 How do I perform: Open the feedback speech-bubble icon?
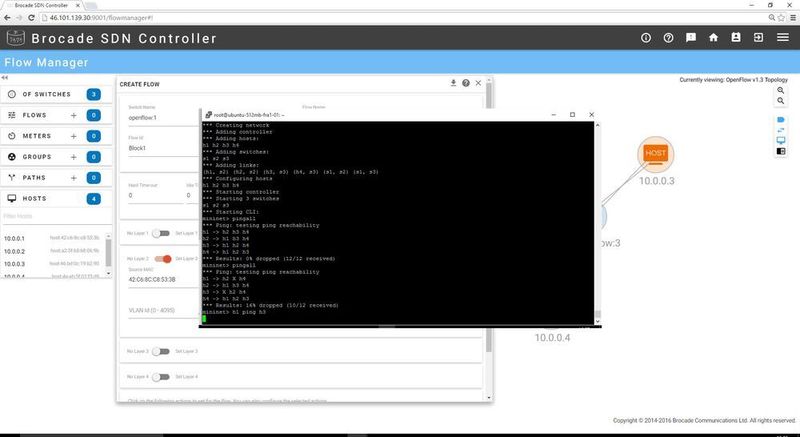click(691, 38)
